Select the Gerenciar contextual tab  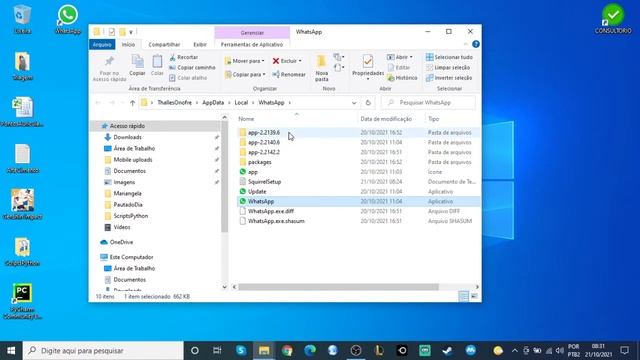coord(252,32)
